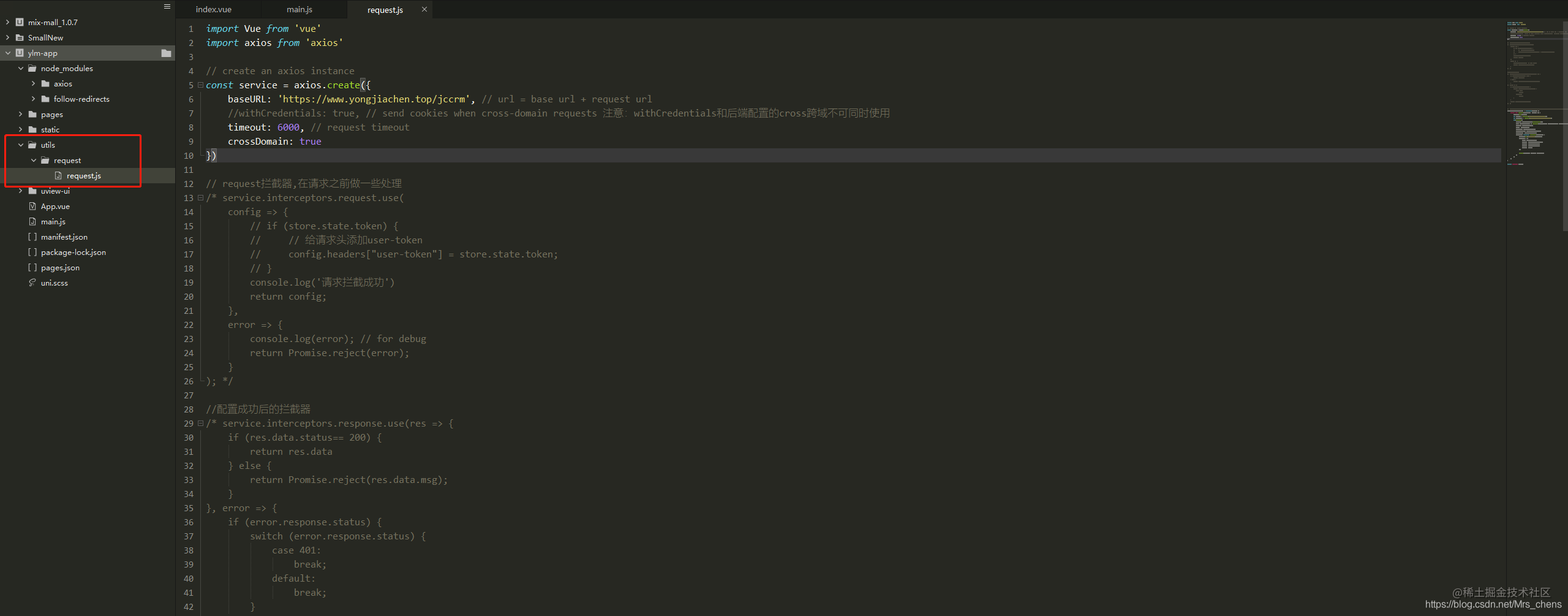Image resolution: width=1568 pixels, height=616 pixels.
Task: Toggle the fold marker on line 29
Action: click(200, 423)
